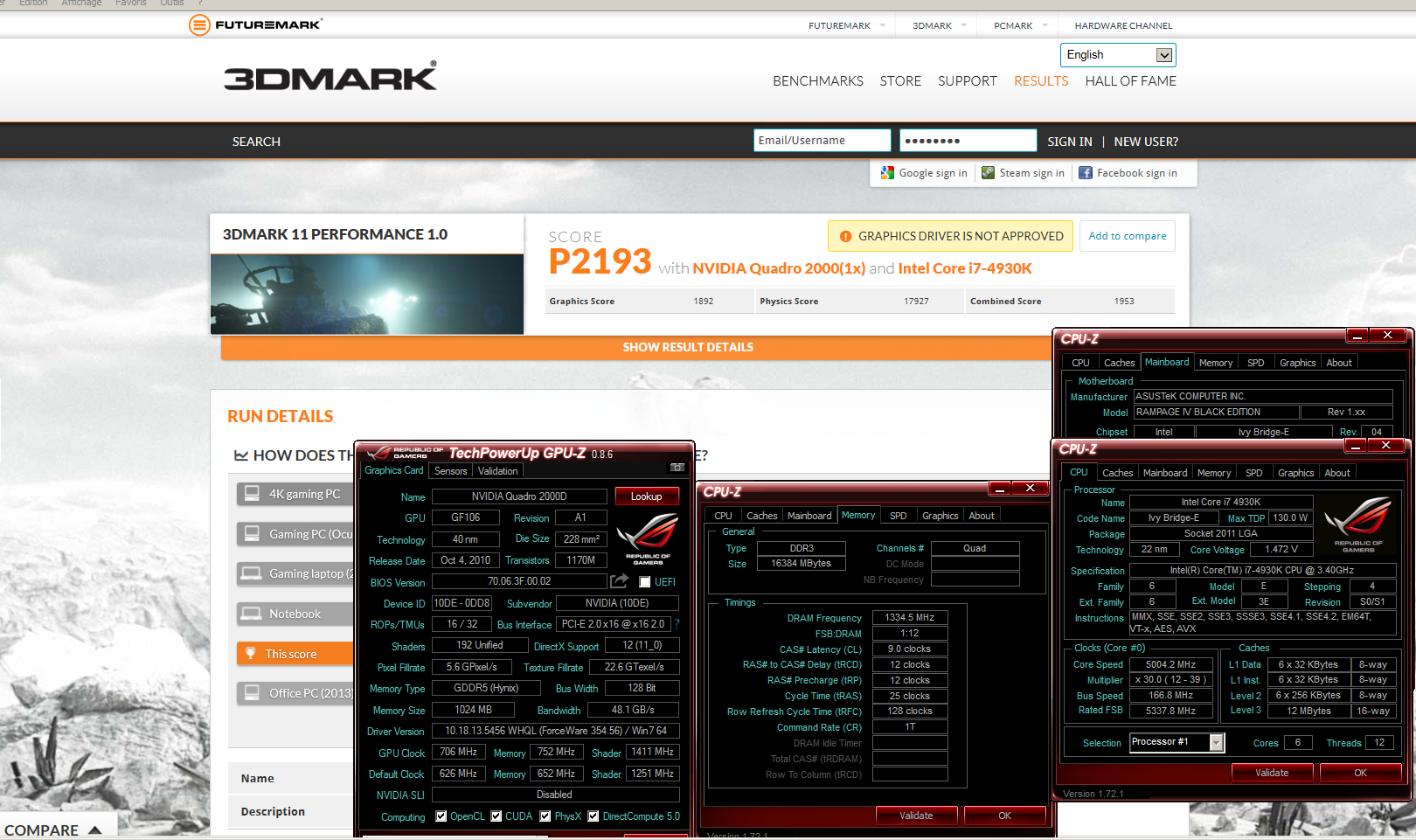Click Validate in CPU-Z CPU window
Viewport: 1416px width, 840px height.
pyautogui.click(x=1272, y=773)
